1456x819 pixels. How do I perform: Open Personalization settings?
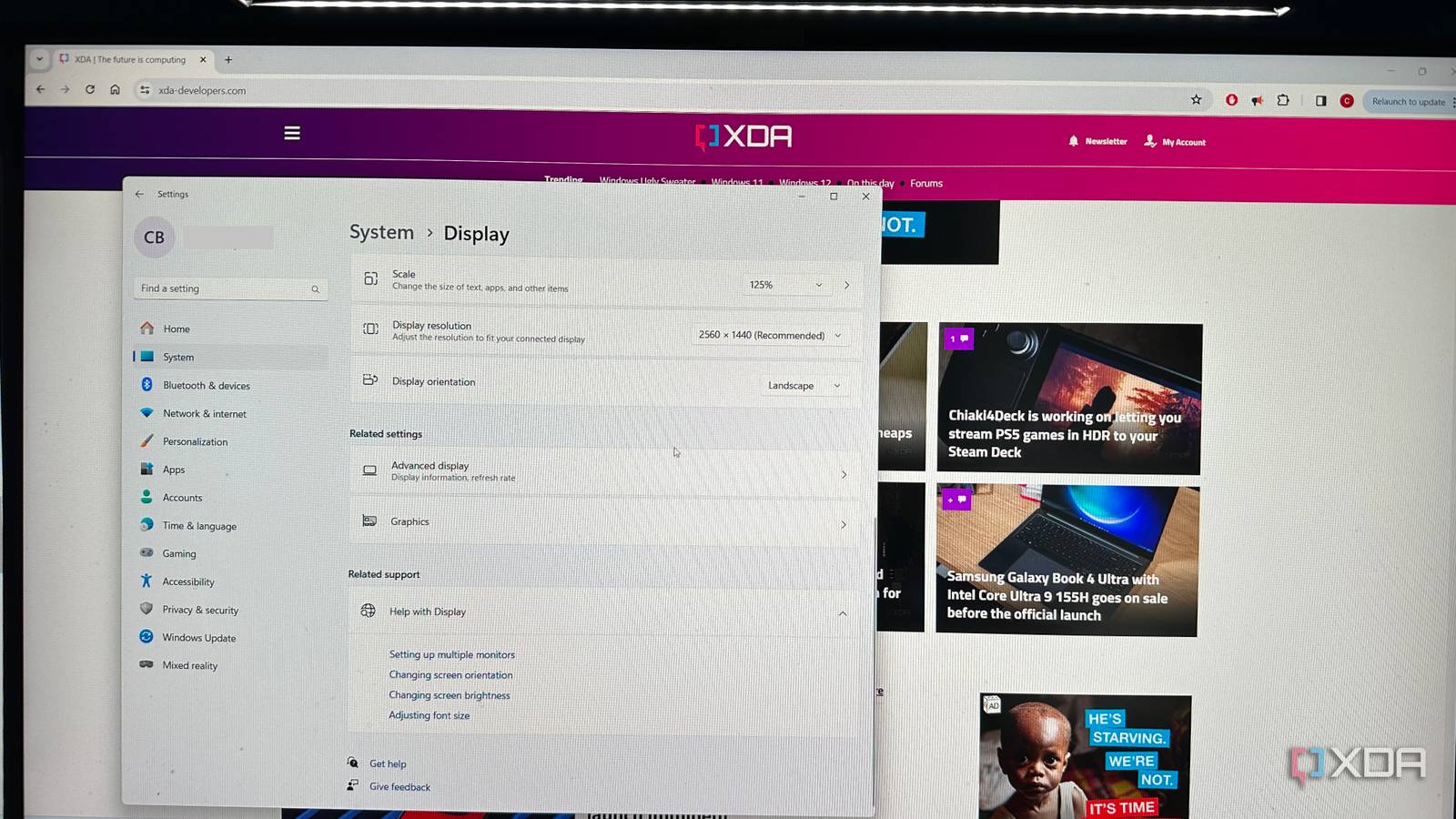click(x=195, y=441)
